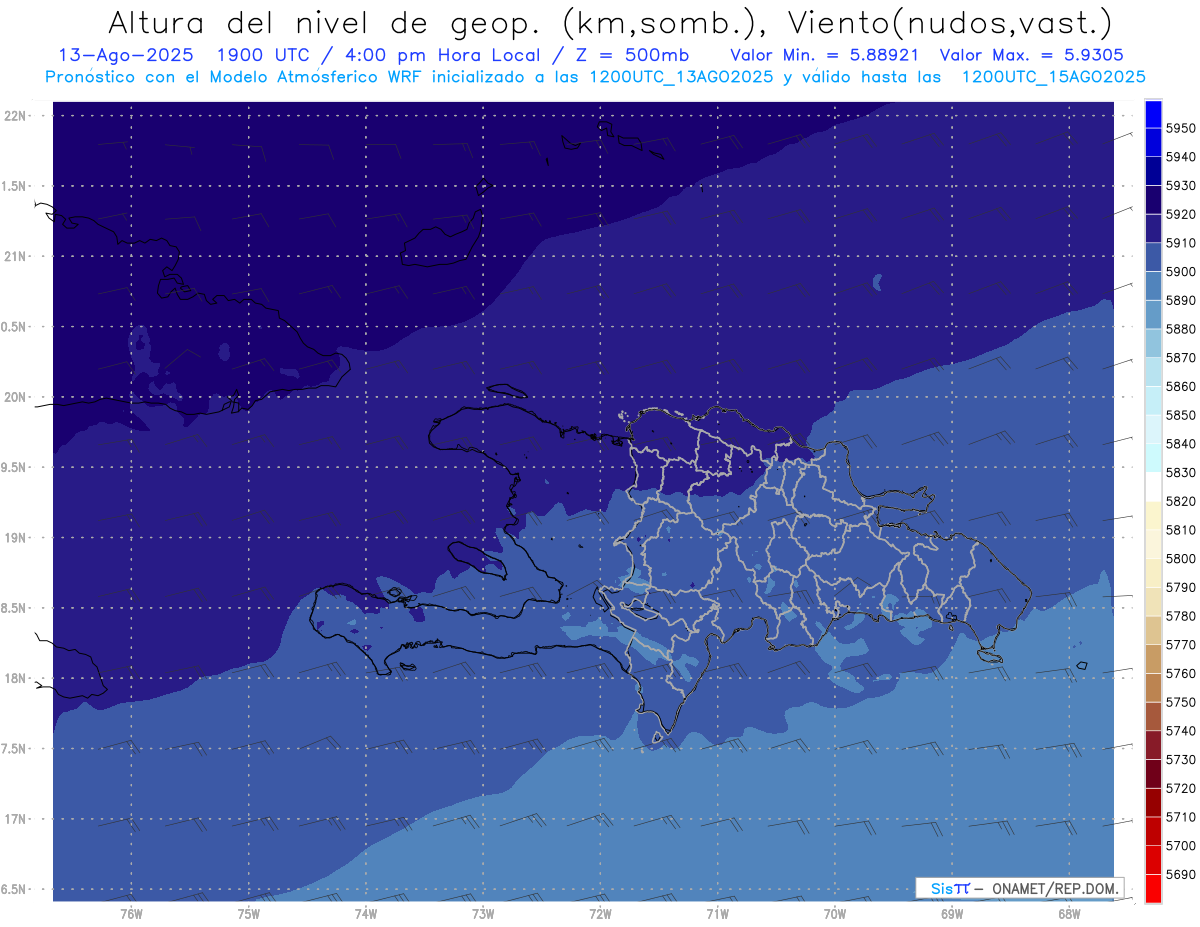
Task: Click the 5800 colorbar value
Action: pyautogui.click(x=1180, y=559)
